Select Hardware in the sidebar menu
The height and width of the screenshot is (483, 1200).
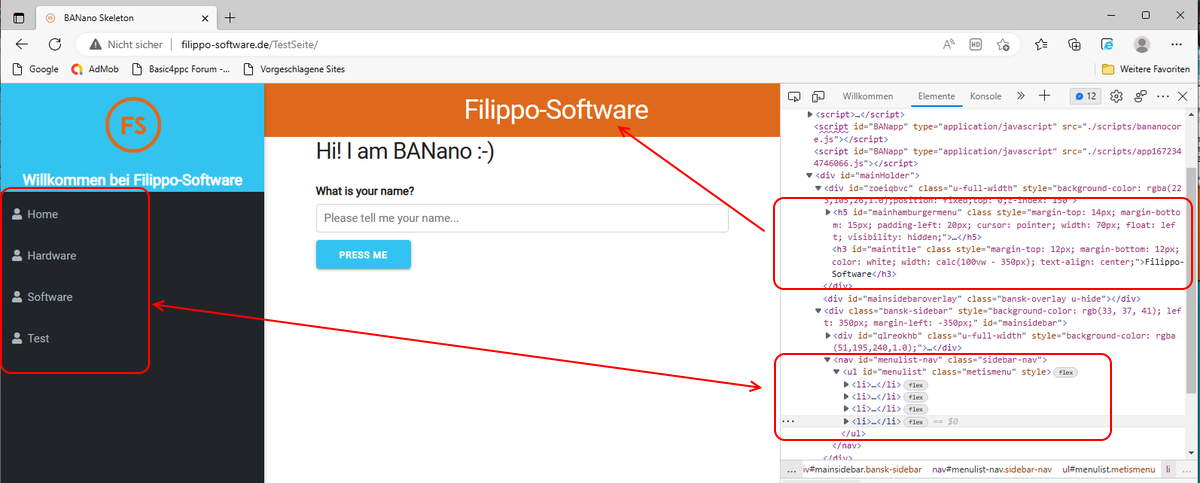coord(52,255)
